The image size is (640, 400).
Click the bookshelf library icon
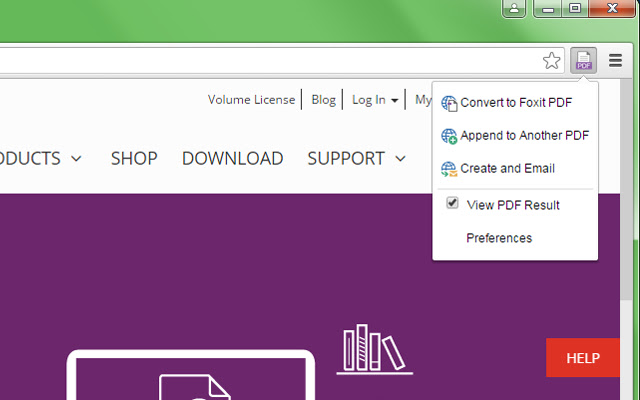pyautogui.click(x=374, y=349)
